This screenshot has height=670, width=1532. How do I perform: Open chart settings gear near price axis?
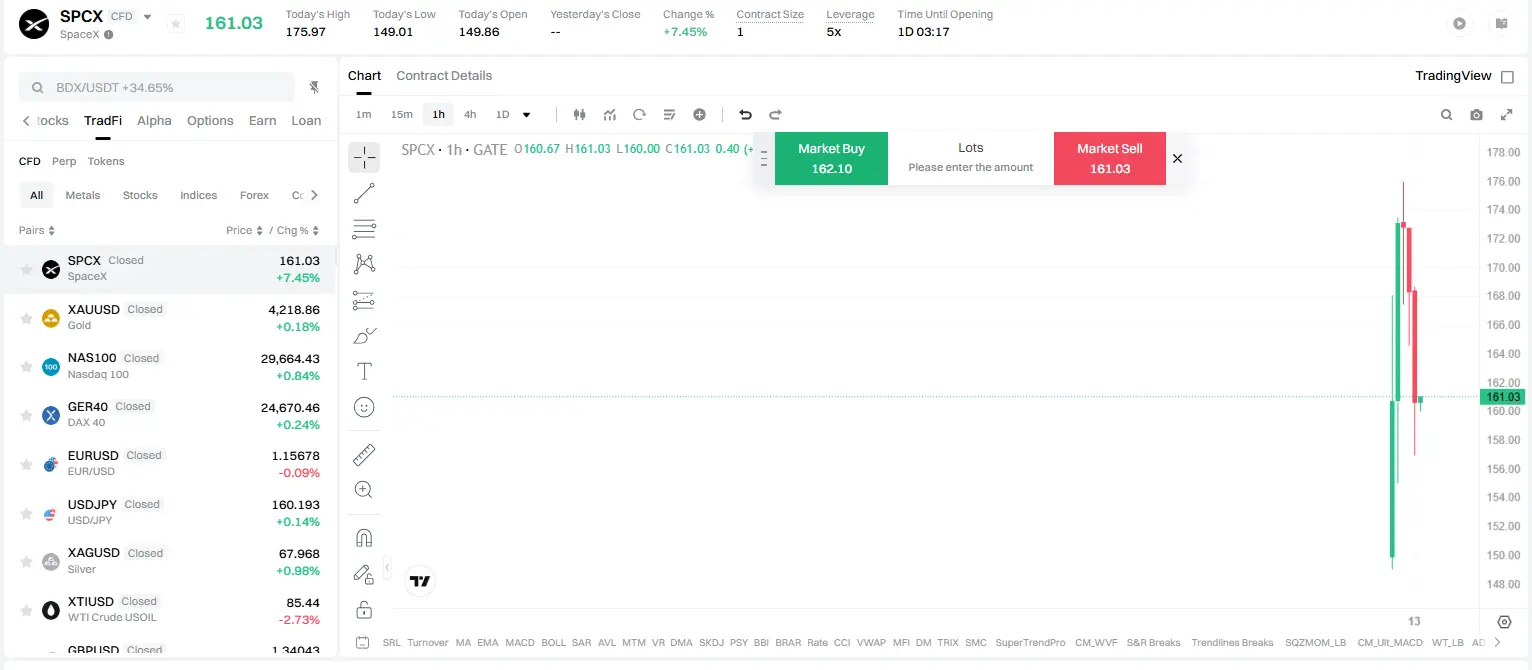(x=1504, y=622)
